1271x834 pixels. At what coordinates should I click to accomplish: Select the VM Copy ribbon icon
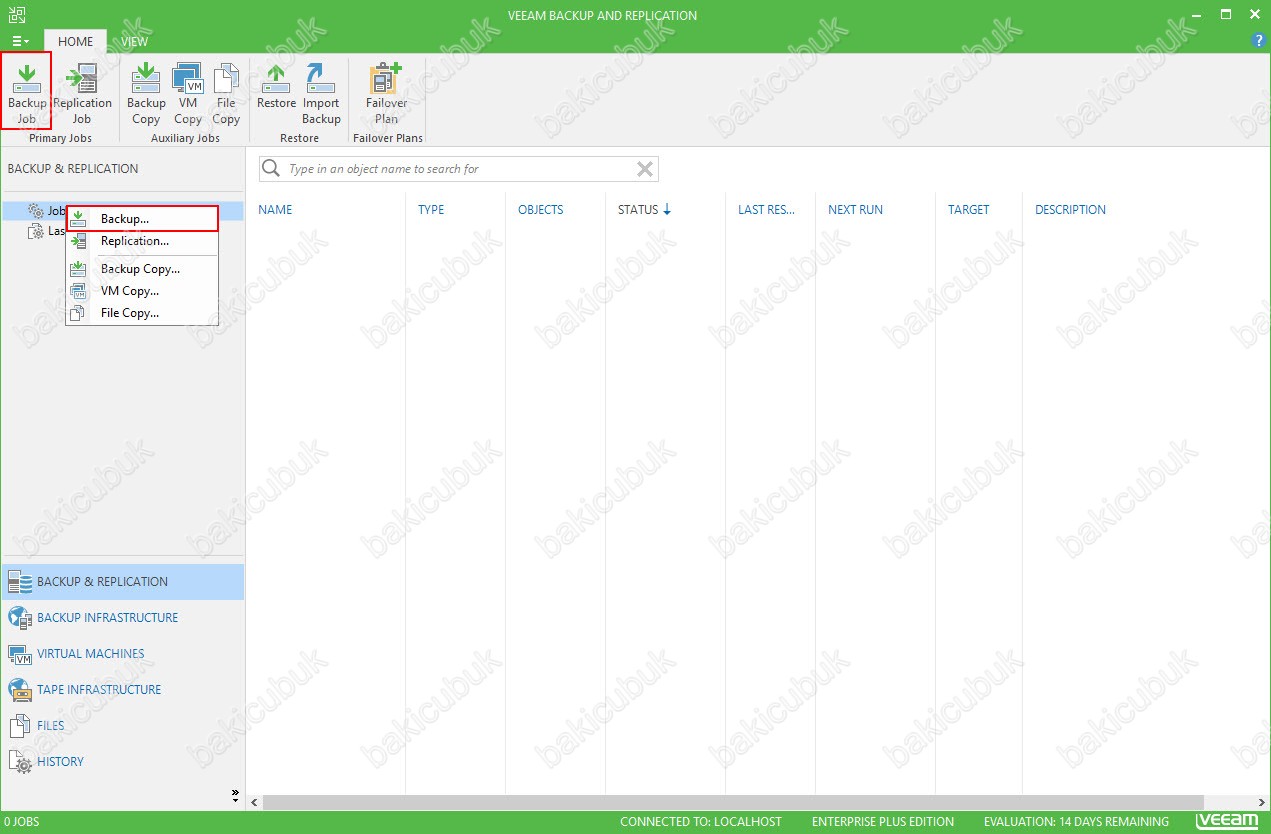[x=188, y=92]
